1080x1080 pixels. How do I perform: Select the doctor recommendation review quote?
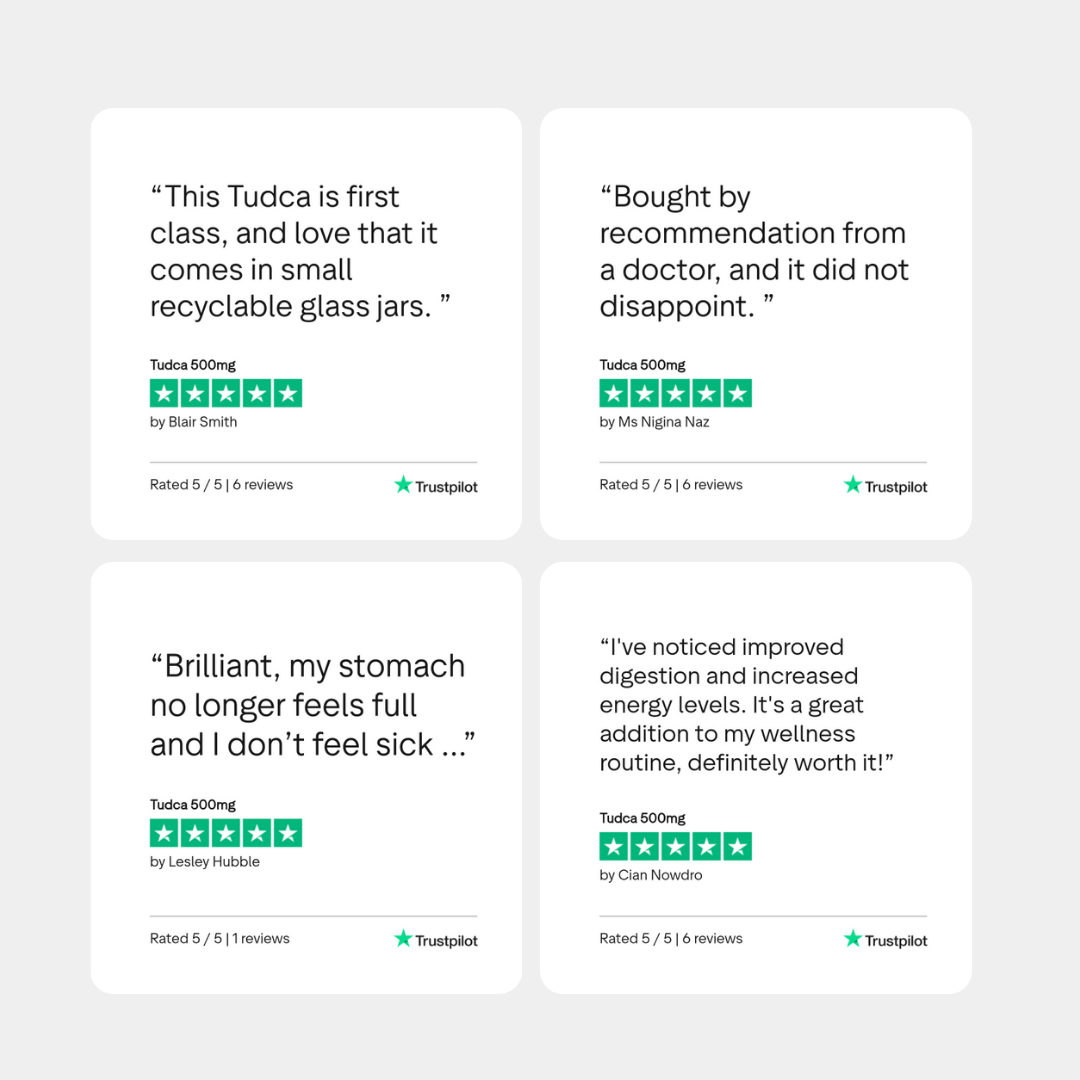753,251
